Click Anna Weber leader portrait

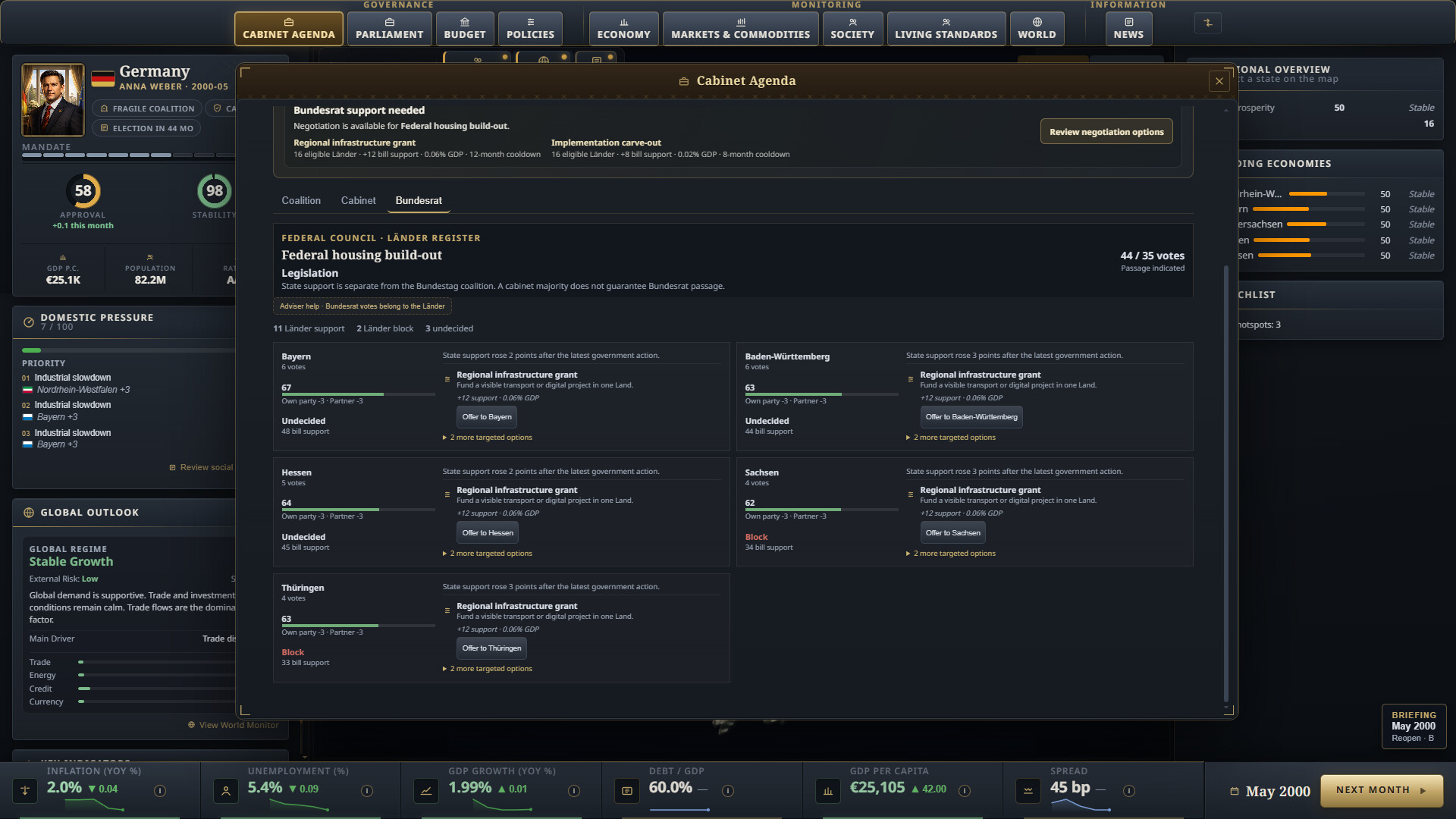click(53, 100)
